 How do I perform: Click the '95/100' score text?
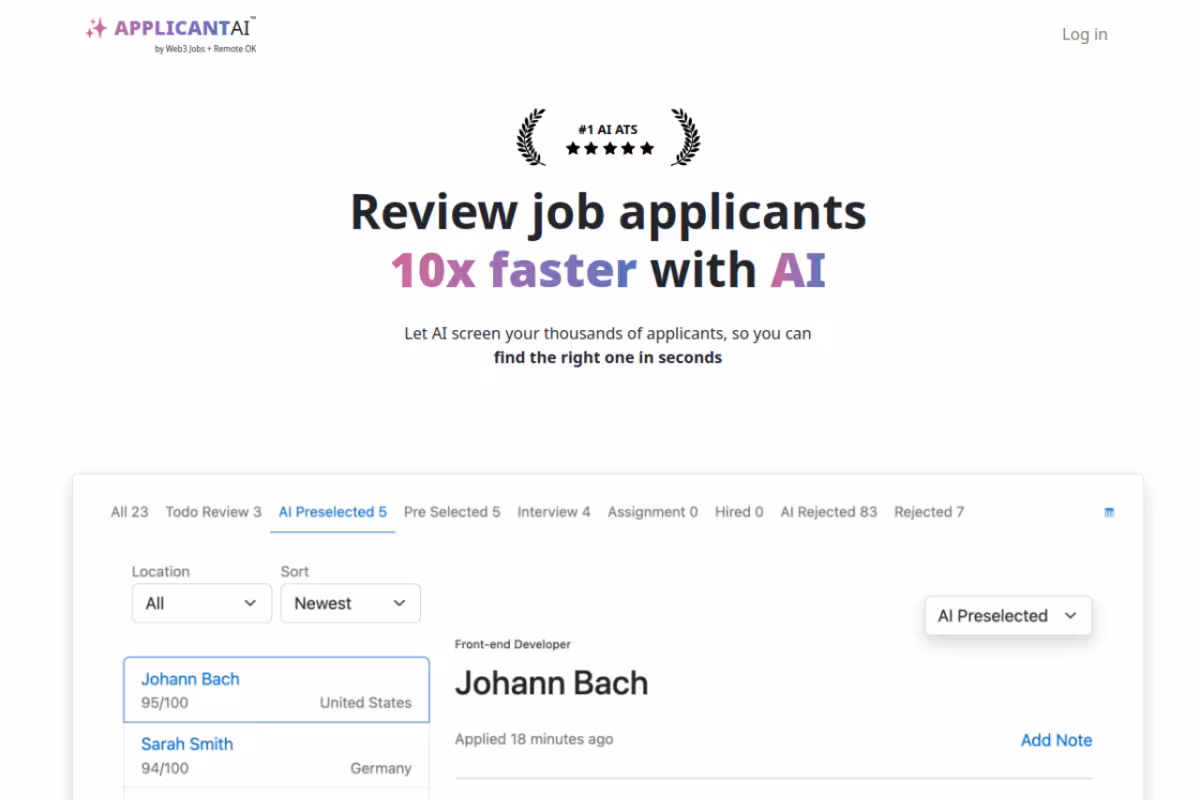point(165,703)
